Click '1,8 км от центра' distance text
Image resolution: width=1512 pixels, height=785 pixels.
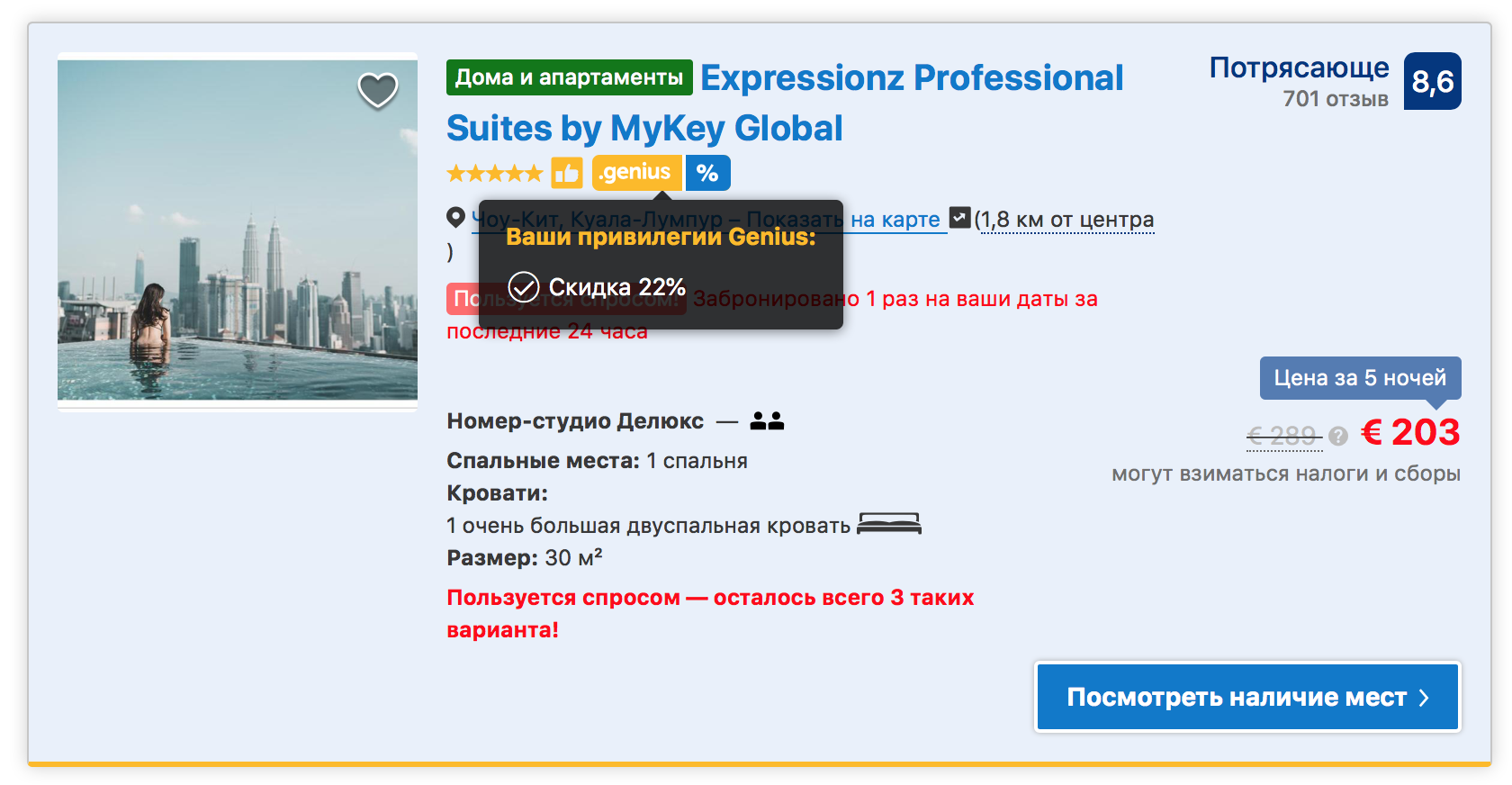pyautogui.click(x=1067, y=220)
